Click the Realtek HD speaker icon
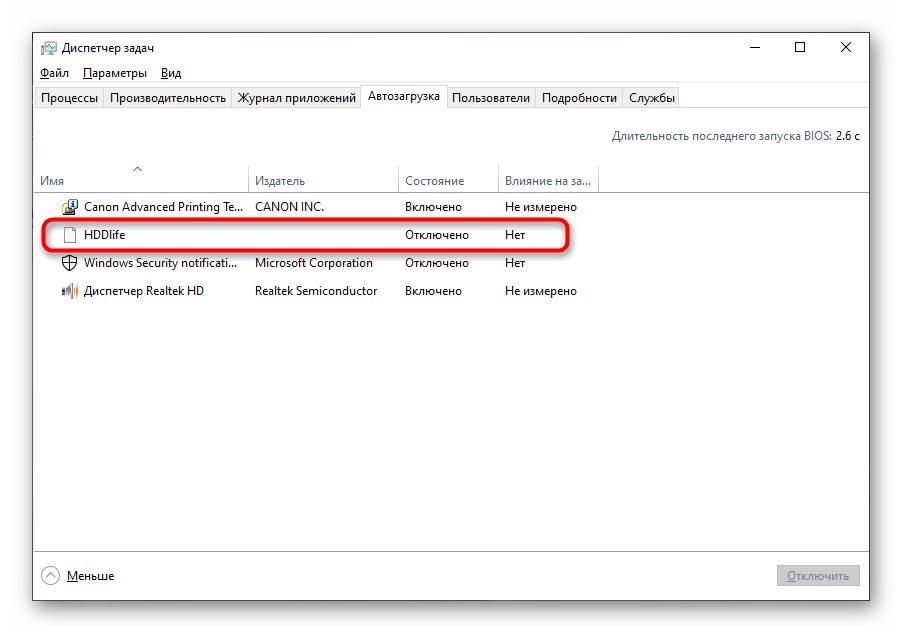 pos(70,291)
